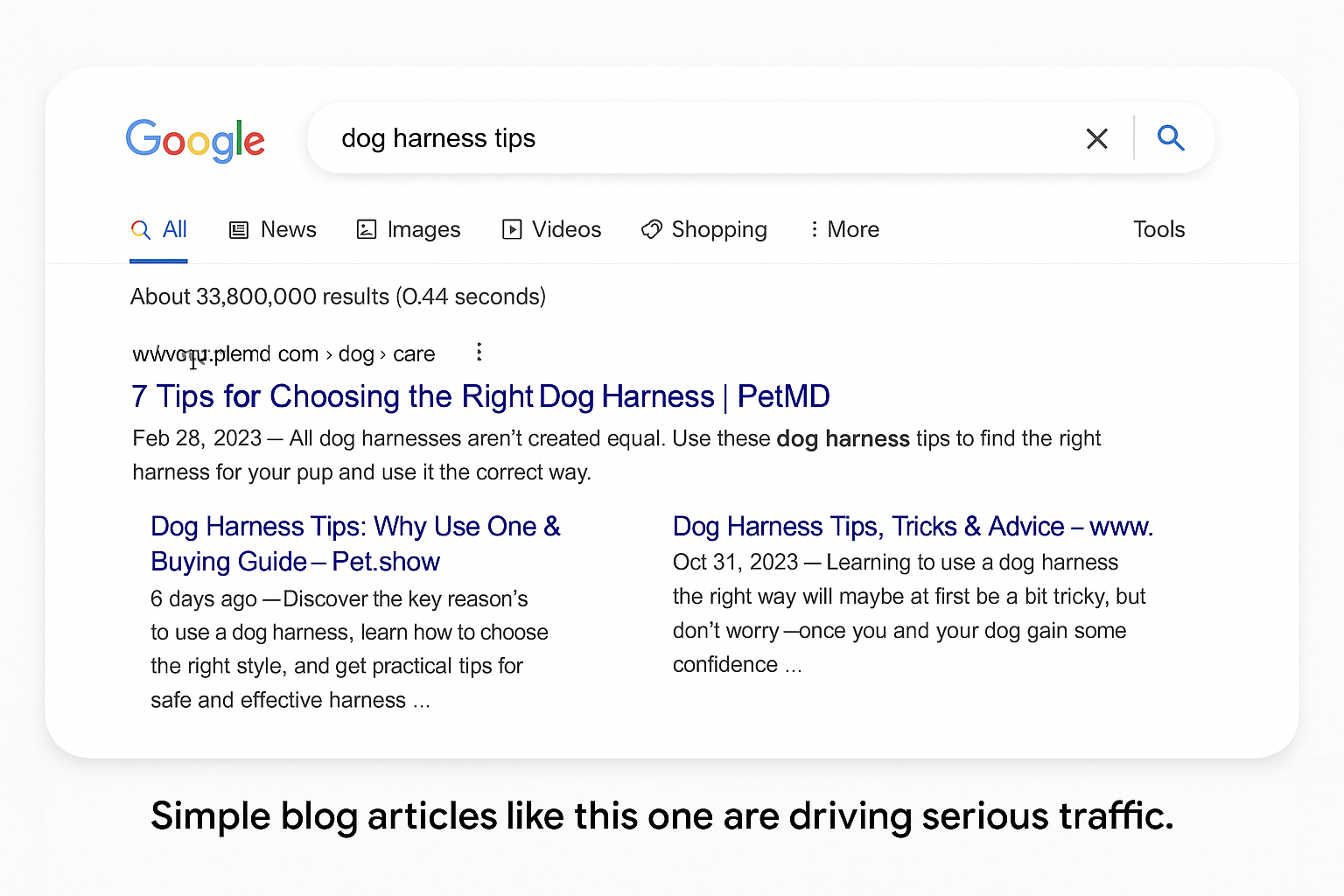Open Dog Harness Tips: Why Use One & Buying Guide link

pos(355,543)
